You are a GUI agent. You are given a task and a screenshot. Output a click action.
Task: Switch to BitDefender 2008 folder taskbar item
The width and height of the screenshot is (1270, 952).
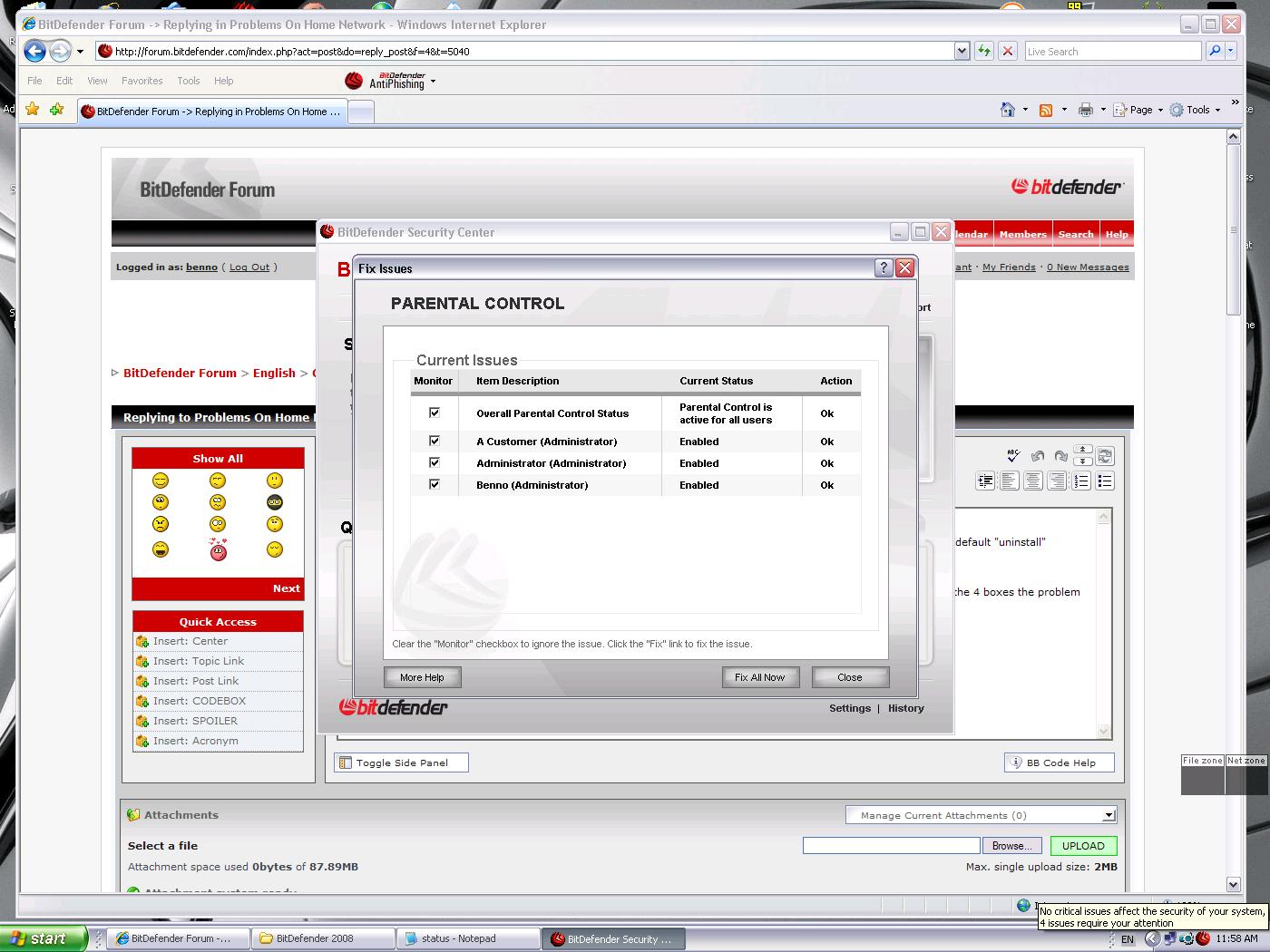[324, 938]
